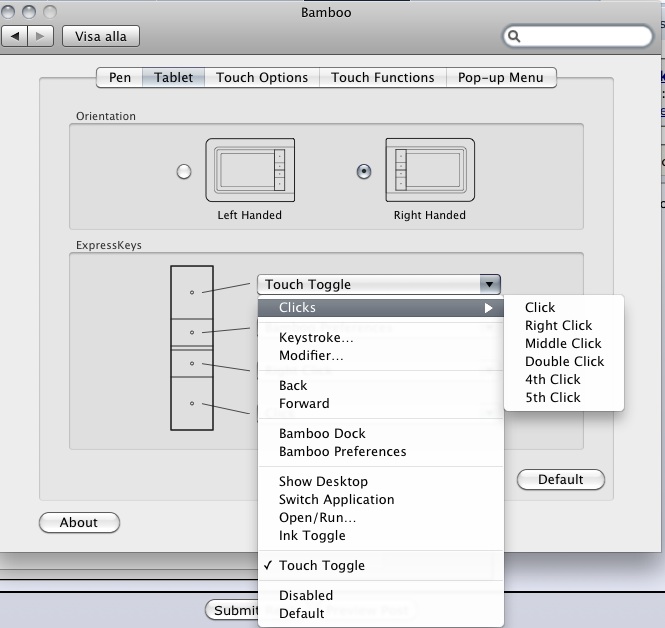Screen dimensions: 665x628
Task: Choose Open/Run... from the menu
Action: tap(380, 517)
